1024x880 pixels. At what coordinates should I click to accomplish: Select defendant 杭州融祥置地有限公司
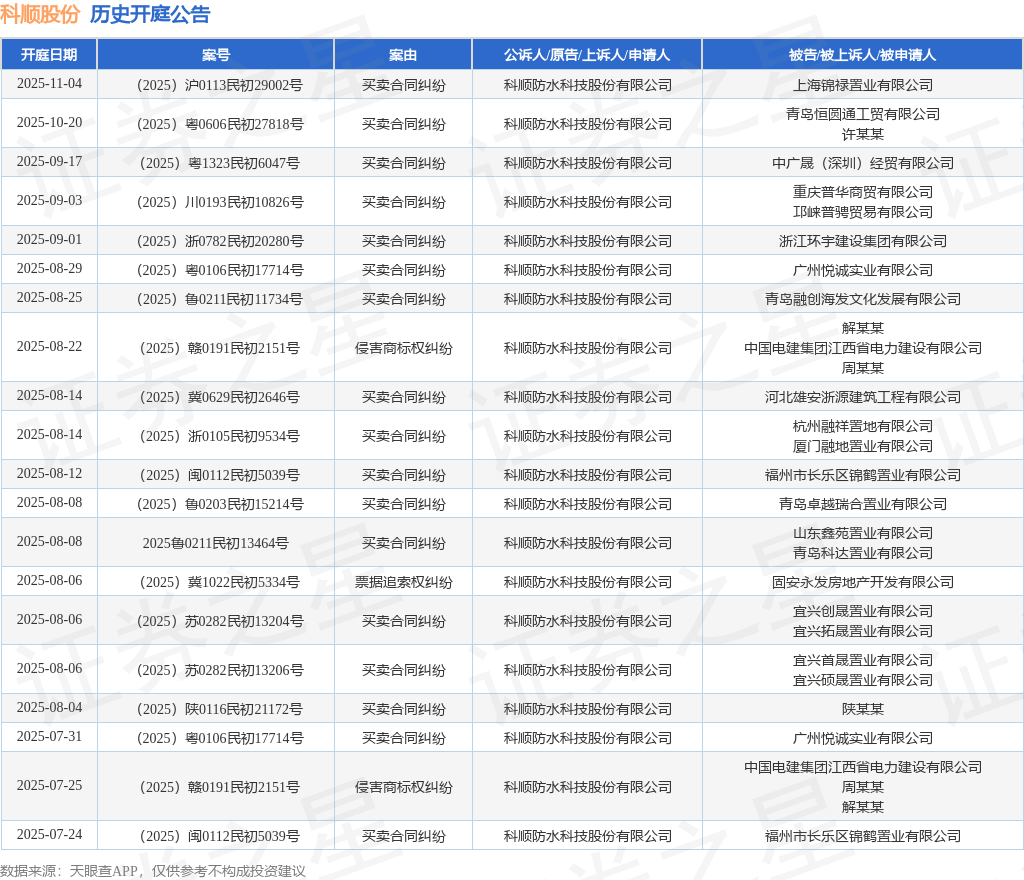point(863,426)
